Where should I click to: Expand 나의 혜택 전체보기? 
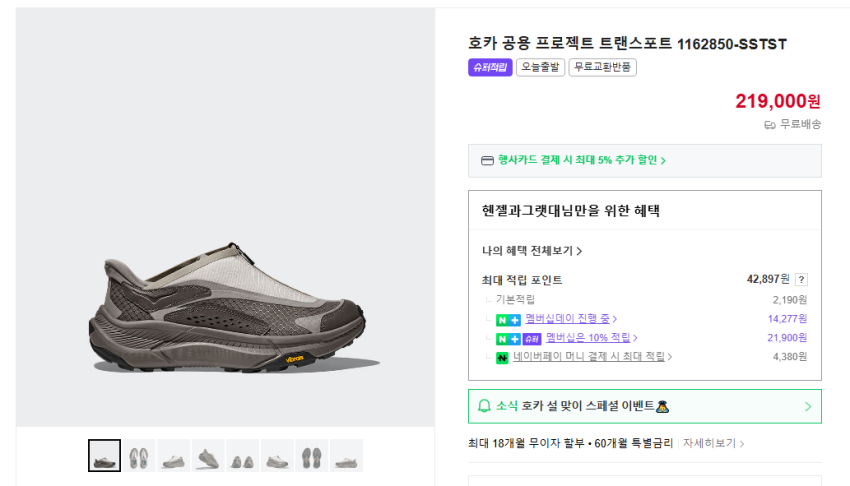pyautogui.click(x=531, y=251)
